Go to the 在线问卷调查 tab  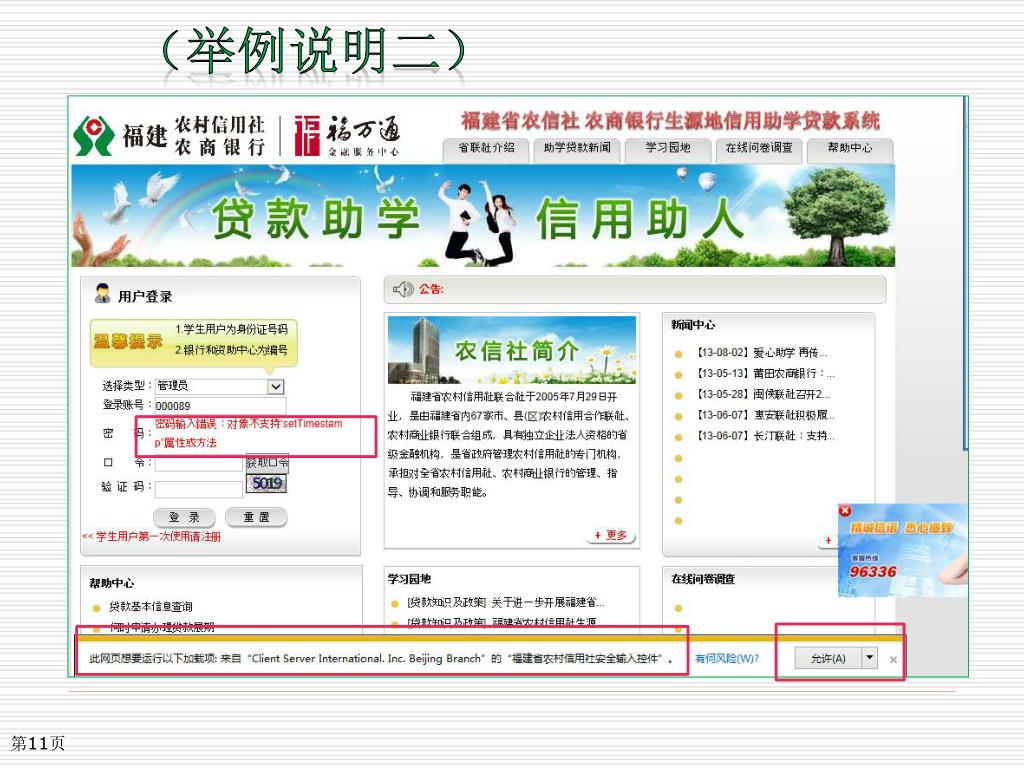pyautogui.click(x=759, y=148)
